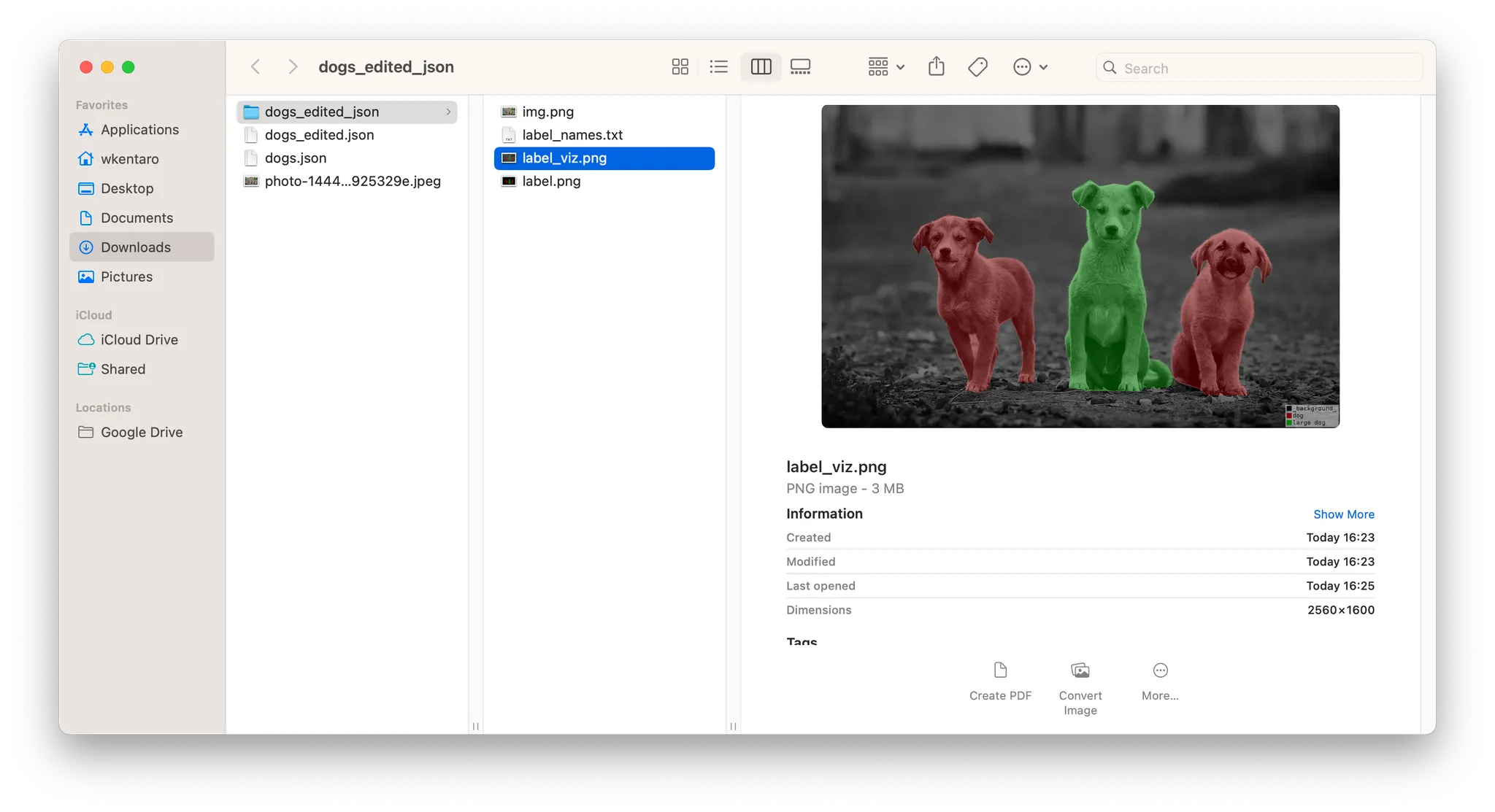Screen dimensions: 1495x812
Task: Select the dogs.json file
Action: point(347,158)
